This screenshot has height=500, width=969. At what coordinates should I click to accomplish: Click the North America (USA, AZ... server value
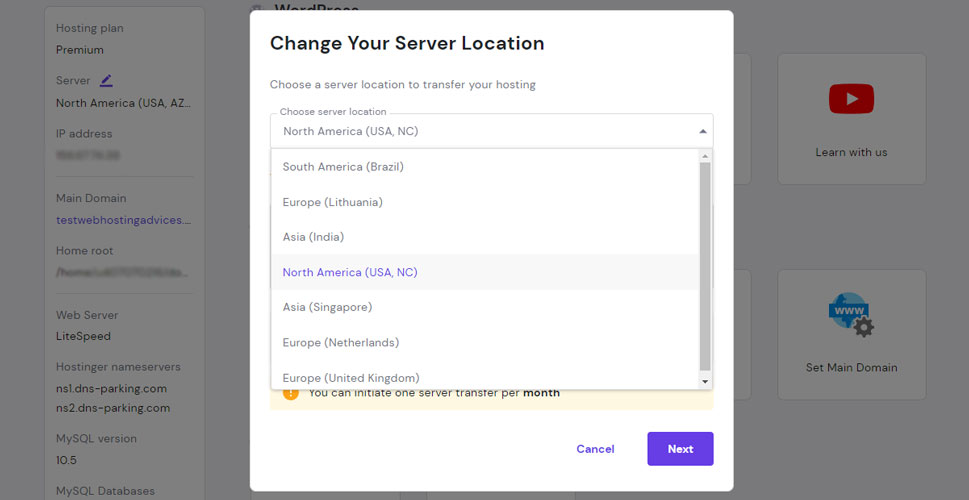pyautogui.click(x=124, y=103)
